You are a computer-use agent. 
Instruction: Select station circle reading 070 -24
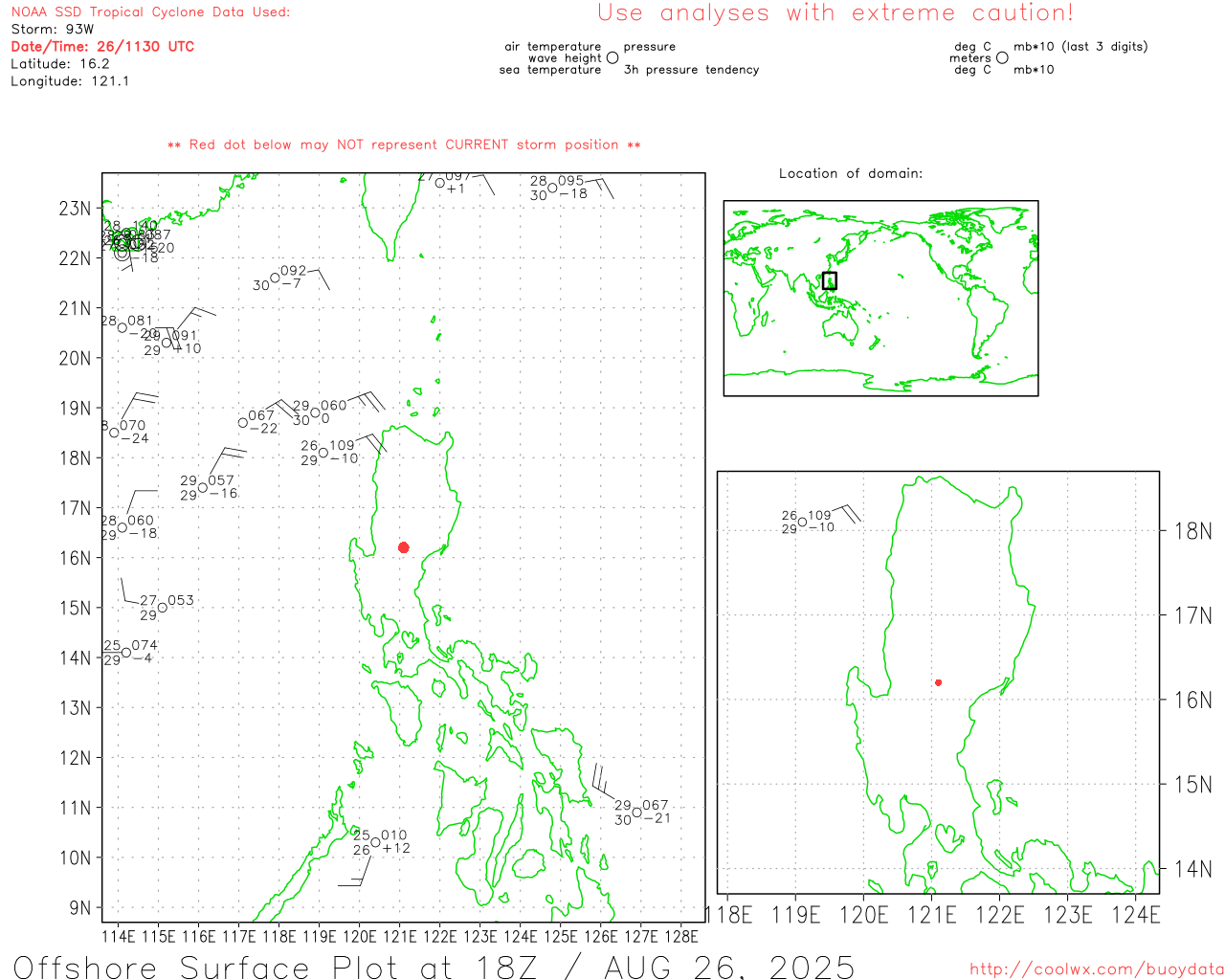click(x=114, y=433)
